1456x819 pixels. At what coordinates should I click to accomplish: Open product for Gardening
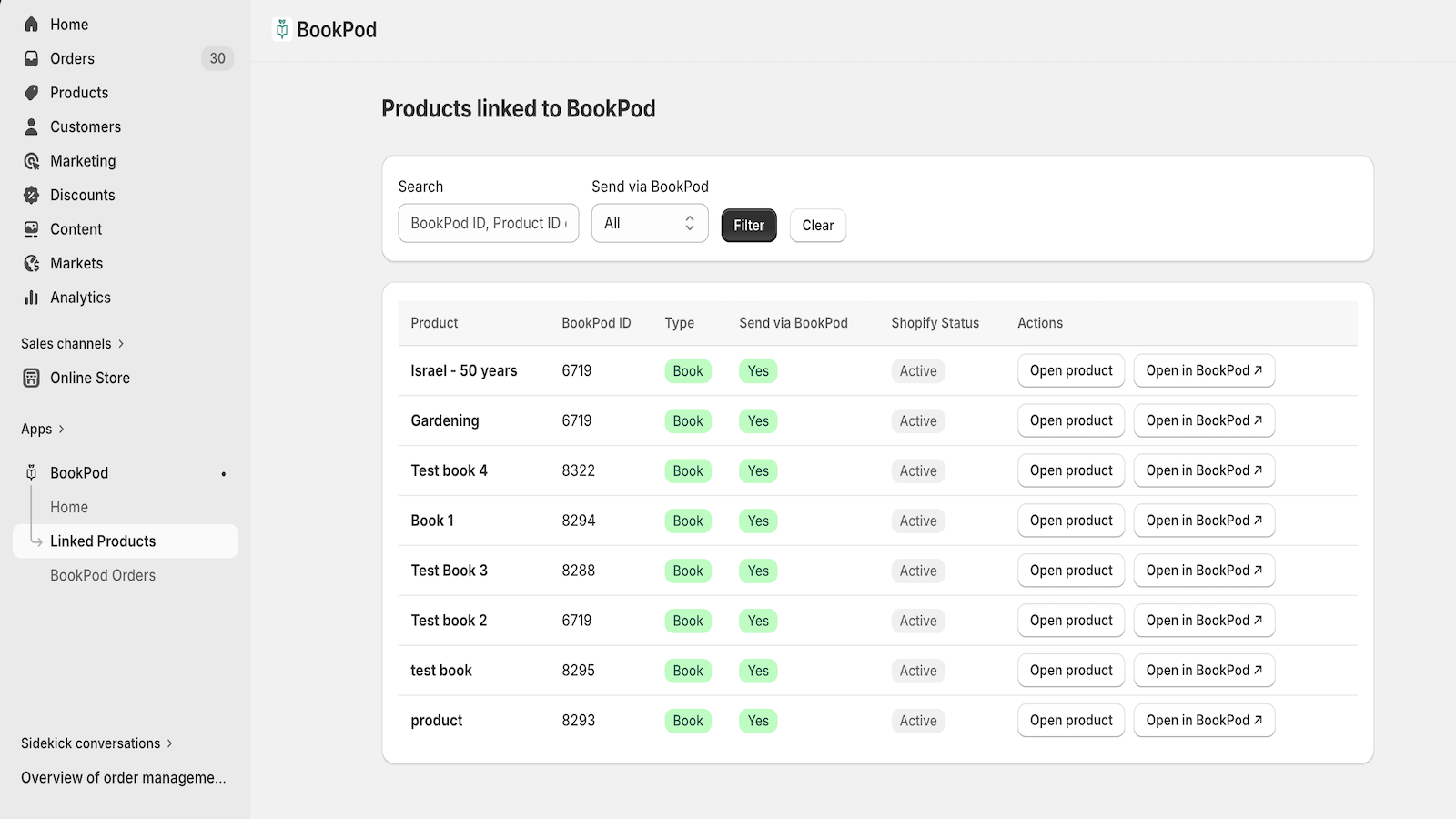1071,420
